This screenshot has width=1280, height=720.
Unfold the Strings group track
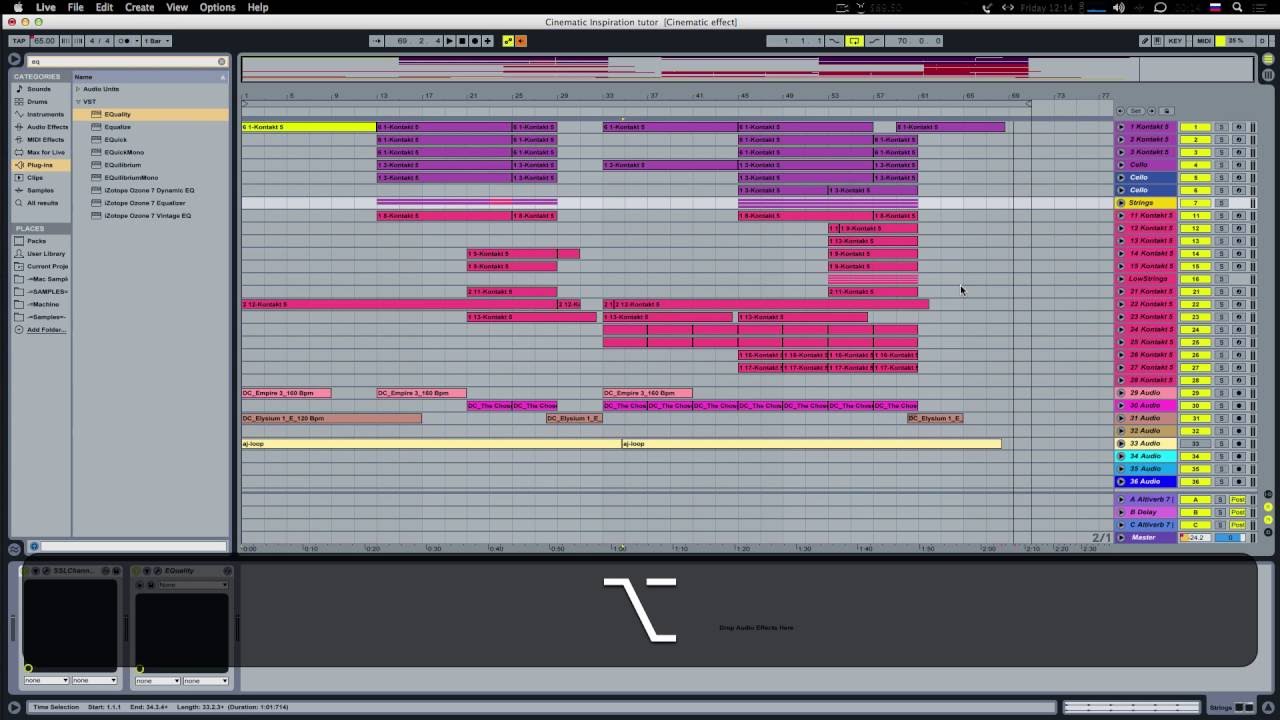coord(1121,203)
